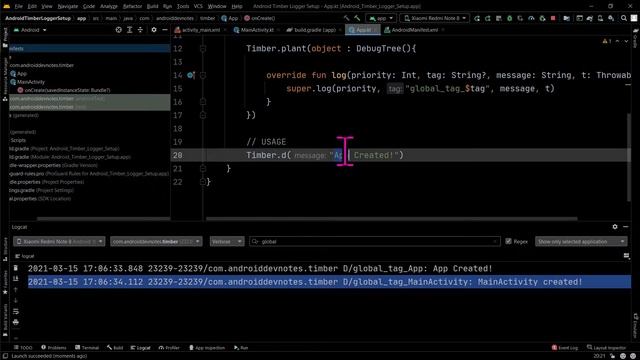Toggle the Regex checkbox in Logcat
This screenshot has width=640, height=360.
pyautogui.click(x=509, y=241)
